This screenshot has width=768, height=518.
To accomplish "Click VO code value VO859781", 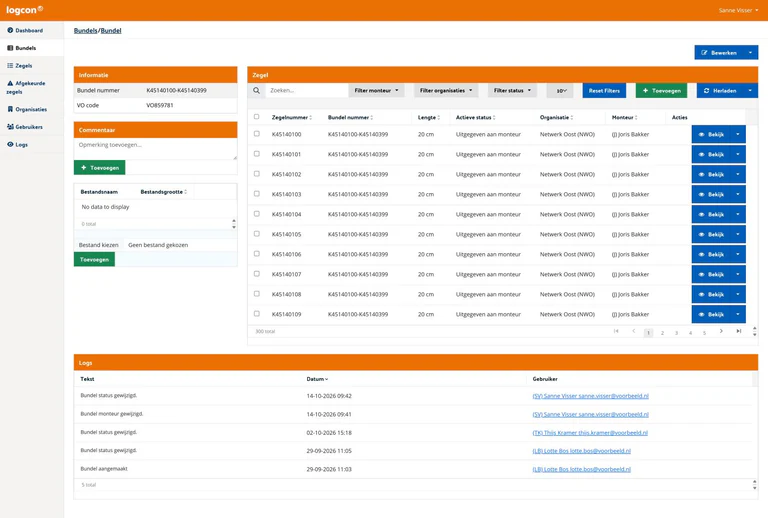I will (x=160, y=105).
